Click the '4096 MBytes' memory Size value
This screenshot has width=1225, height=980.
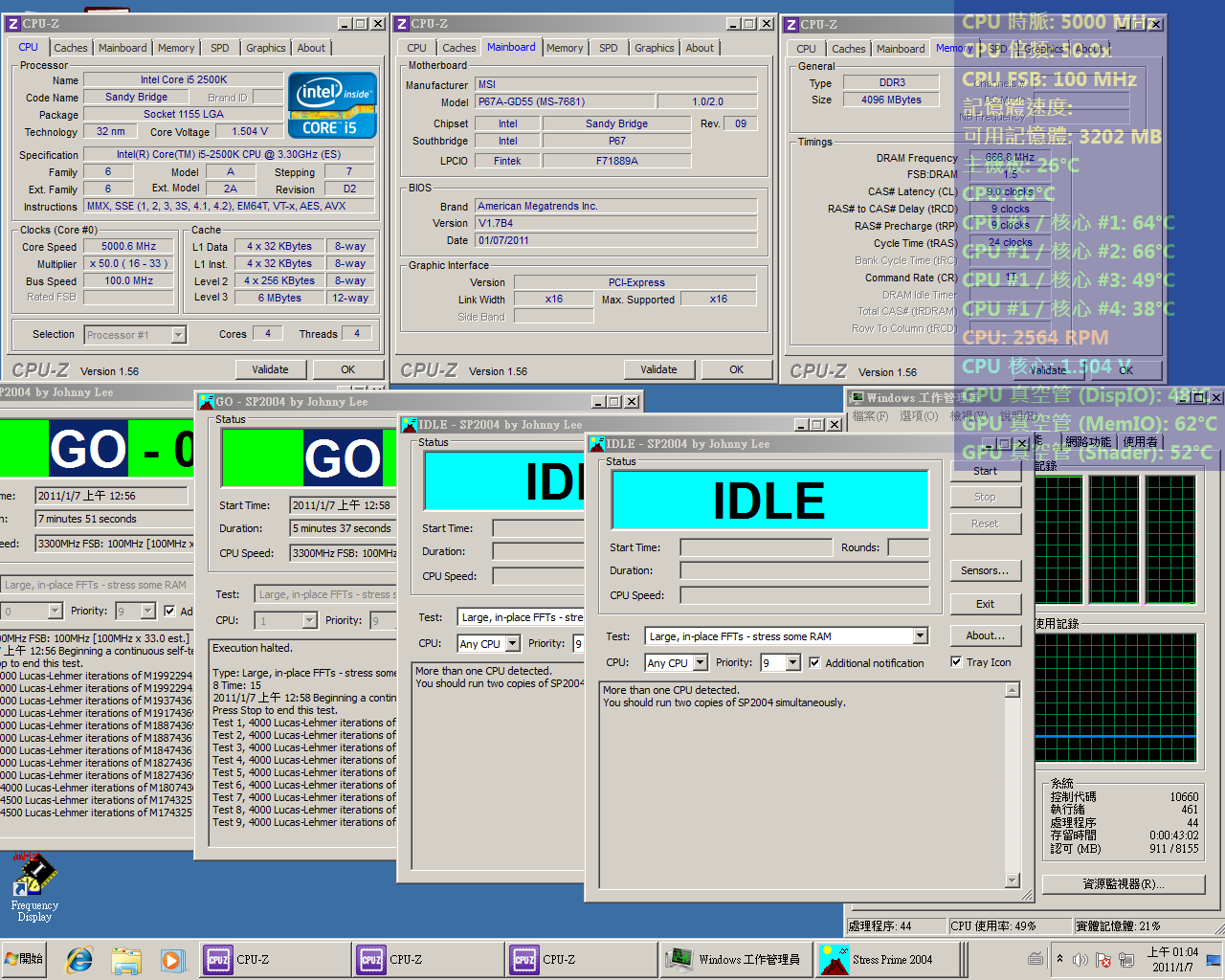pyautogui.click(x=891, y=100)
